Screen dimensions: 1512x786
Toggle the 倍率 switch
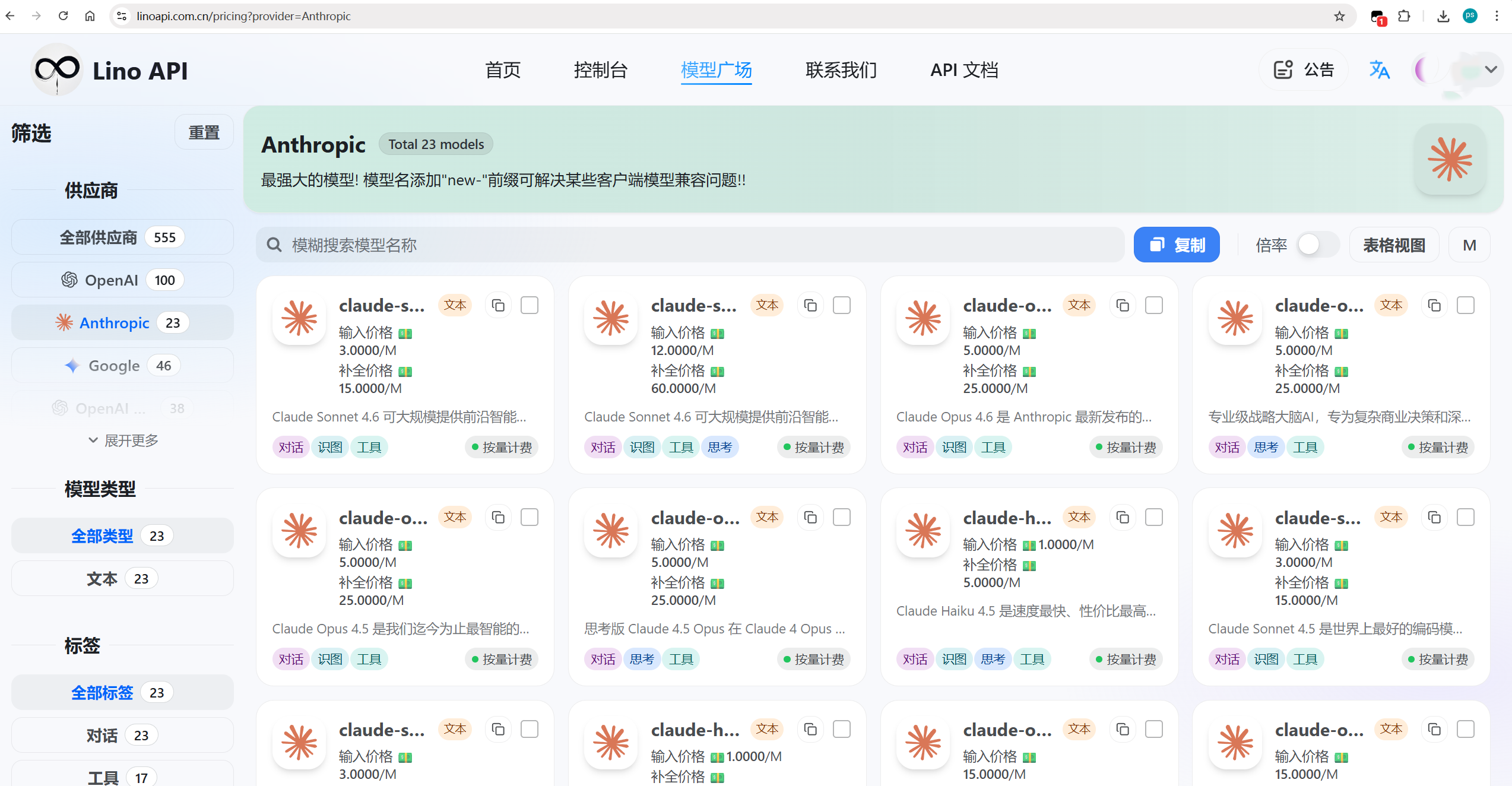[x=1318, y=245]
